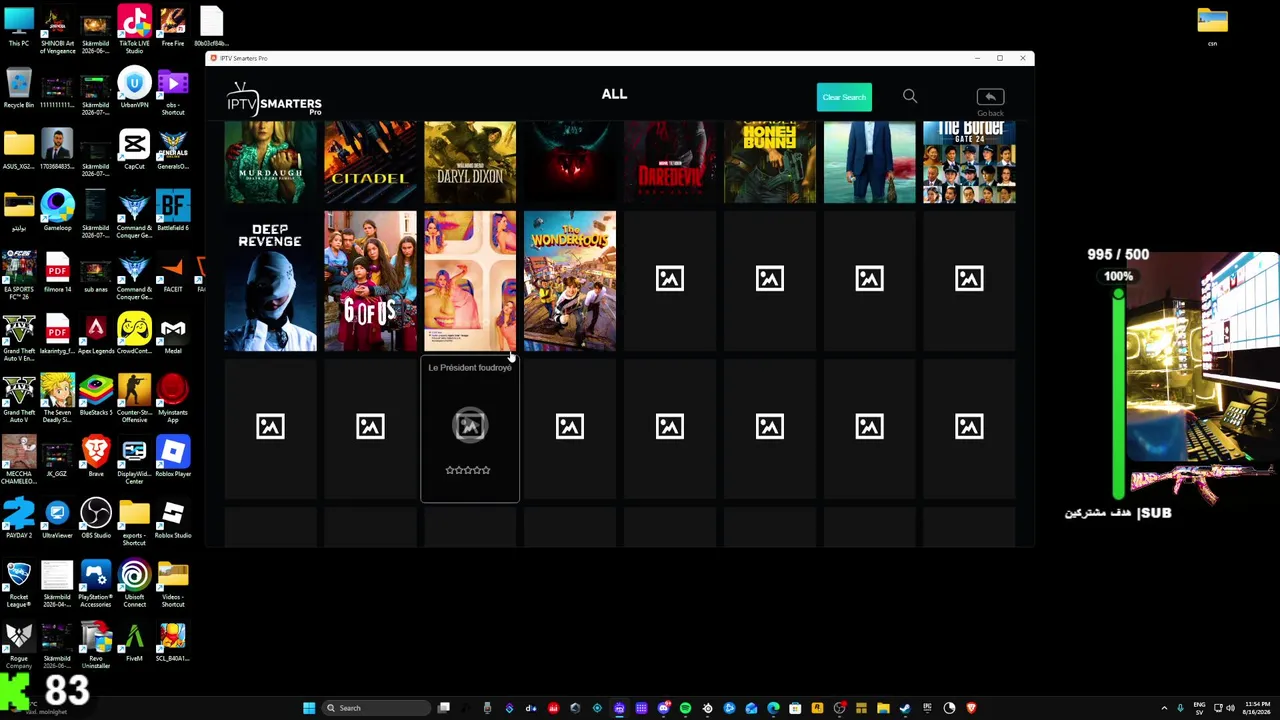Open the taskbar clock and date
This screenshot has width=1280, height=720.
pyautogui.click(x=1256, y=708)
